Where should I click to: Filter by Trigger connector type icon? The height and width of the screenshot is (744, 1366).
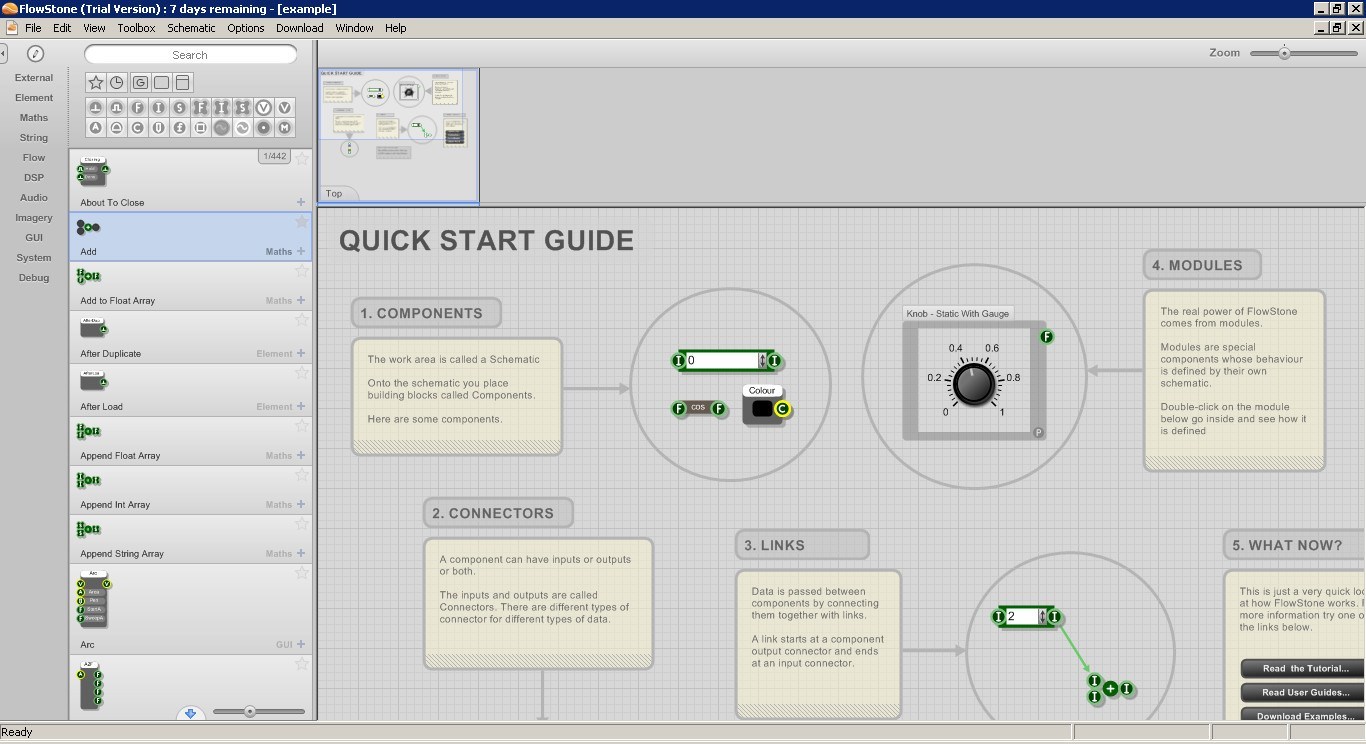[96, 107]
